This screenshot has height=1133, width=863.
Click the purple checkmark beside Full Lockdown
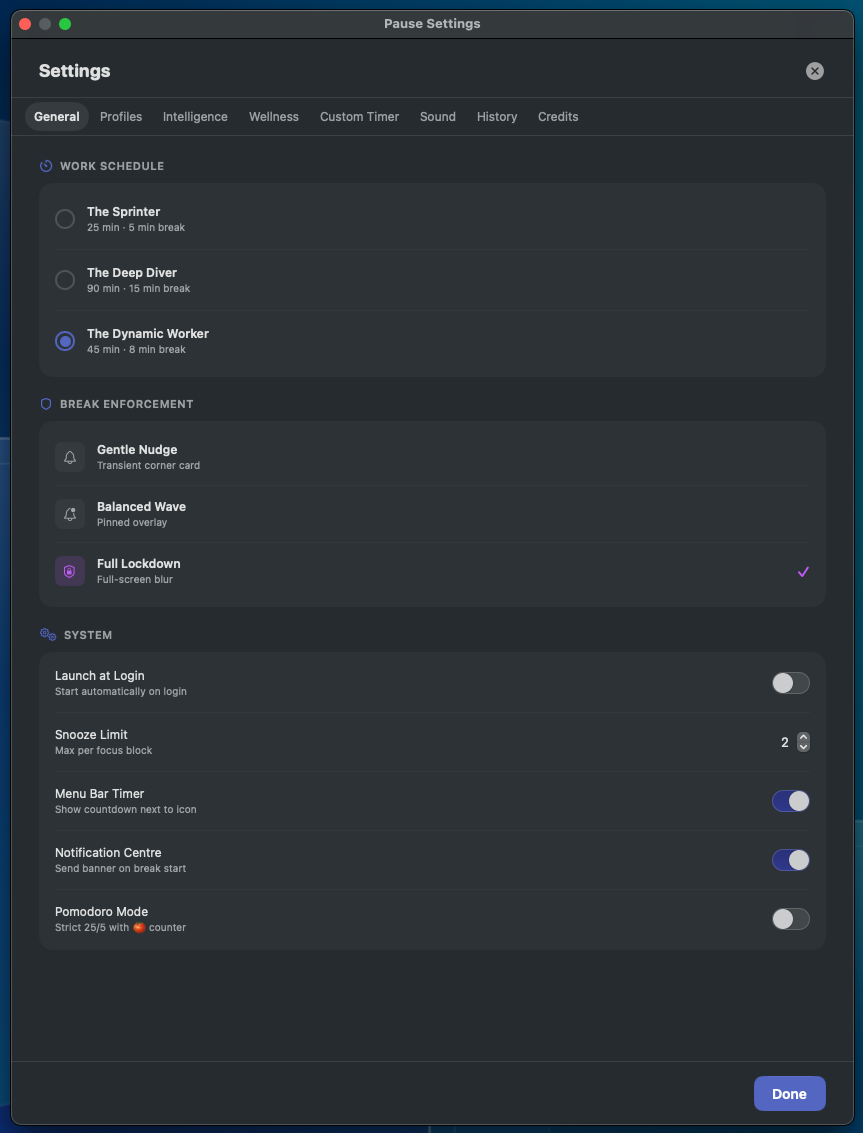803,572
